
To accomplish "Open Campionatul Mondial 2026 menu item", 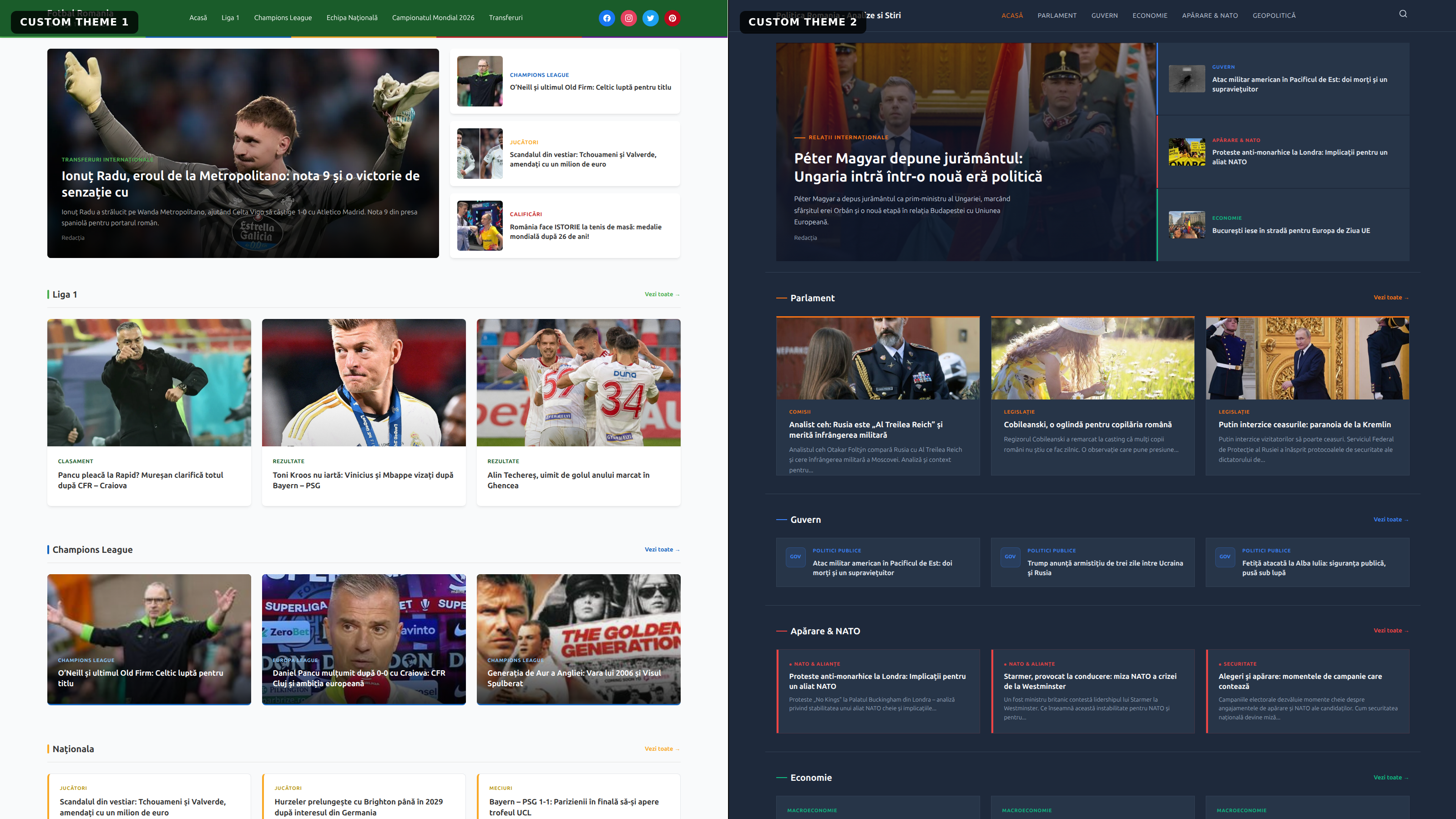I will click(433, 18).
